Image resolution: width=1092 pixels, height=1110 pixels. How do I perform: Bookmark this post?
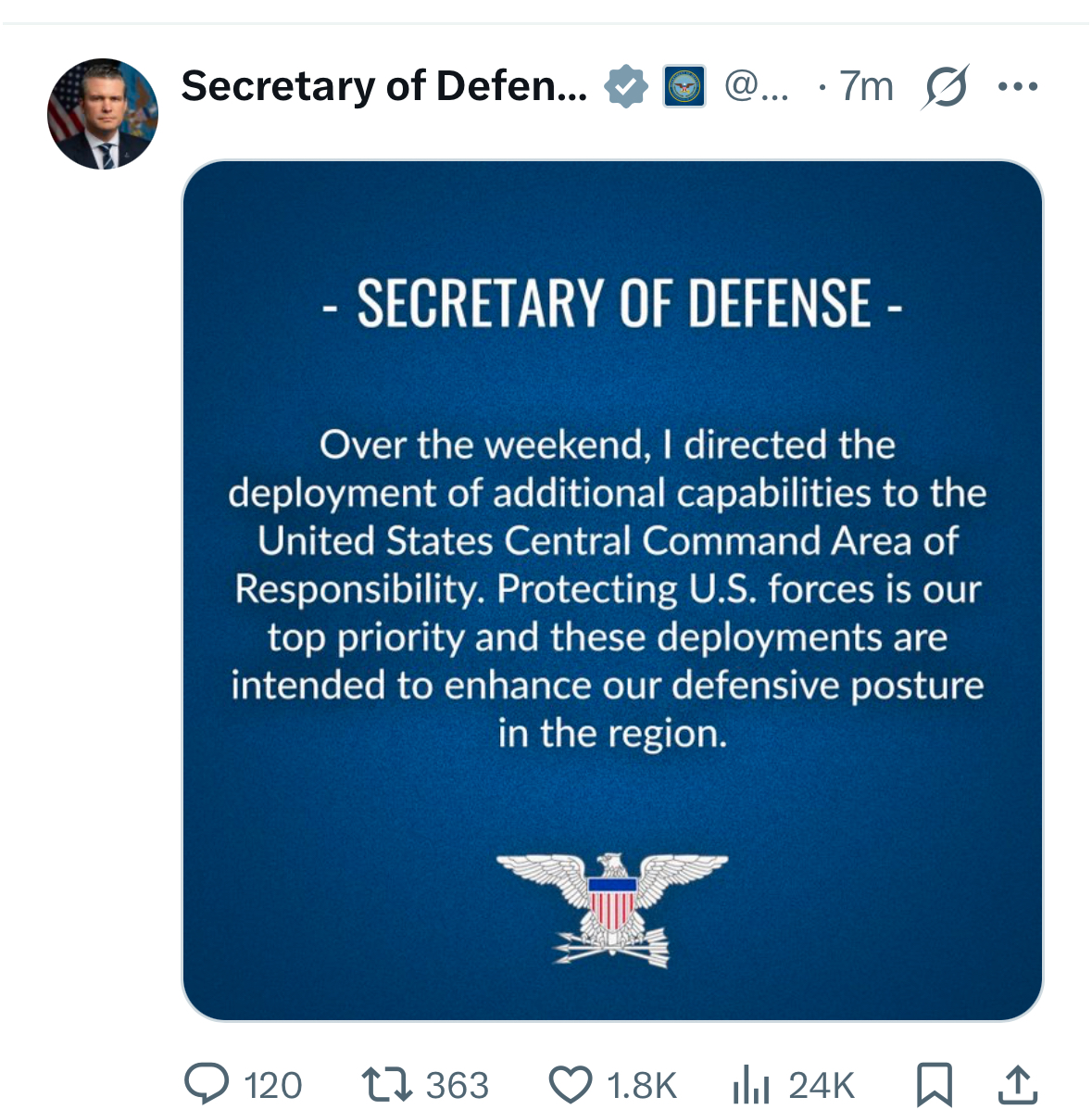(935, 1084)
